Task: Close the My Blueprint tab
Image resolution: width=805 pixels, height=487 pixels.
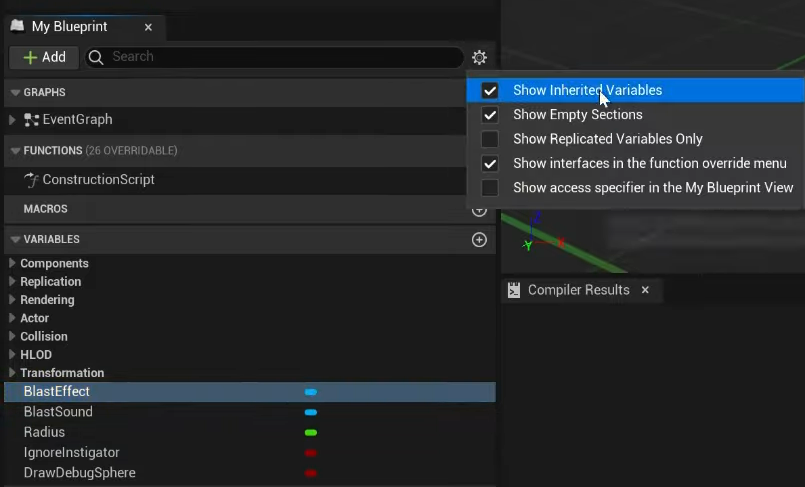Action: (148, 28)
